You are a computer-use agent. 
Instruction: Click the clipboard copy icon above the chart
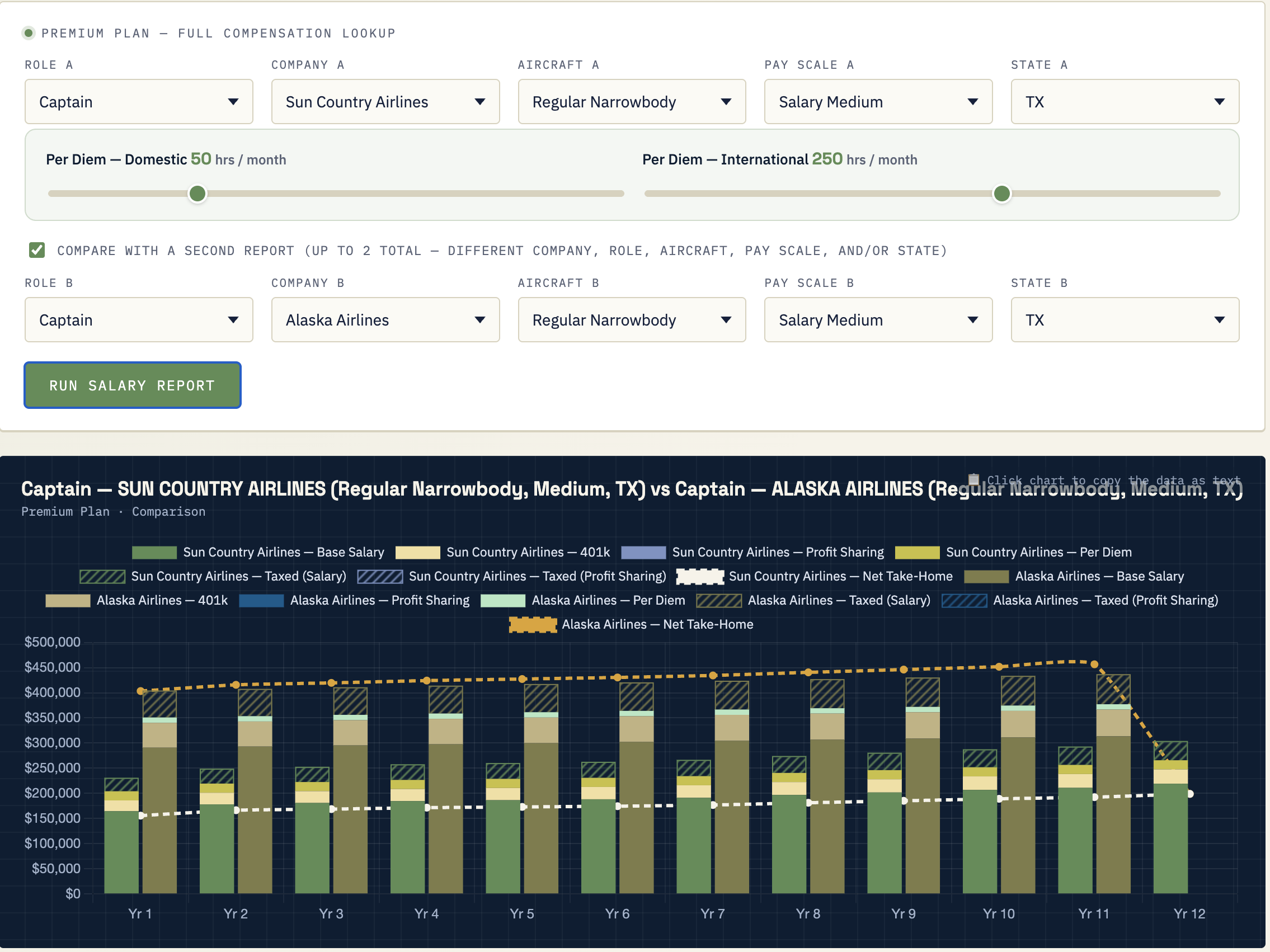click(x=973, y=480)
